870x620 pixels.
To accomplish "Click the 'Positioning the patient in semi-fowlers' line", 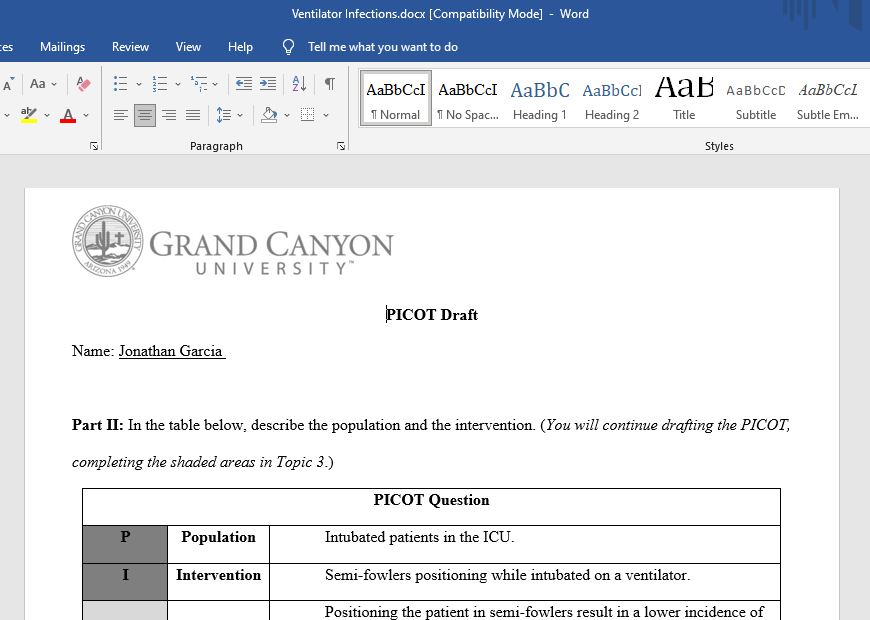I will (544, 612).
